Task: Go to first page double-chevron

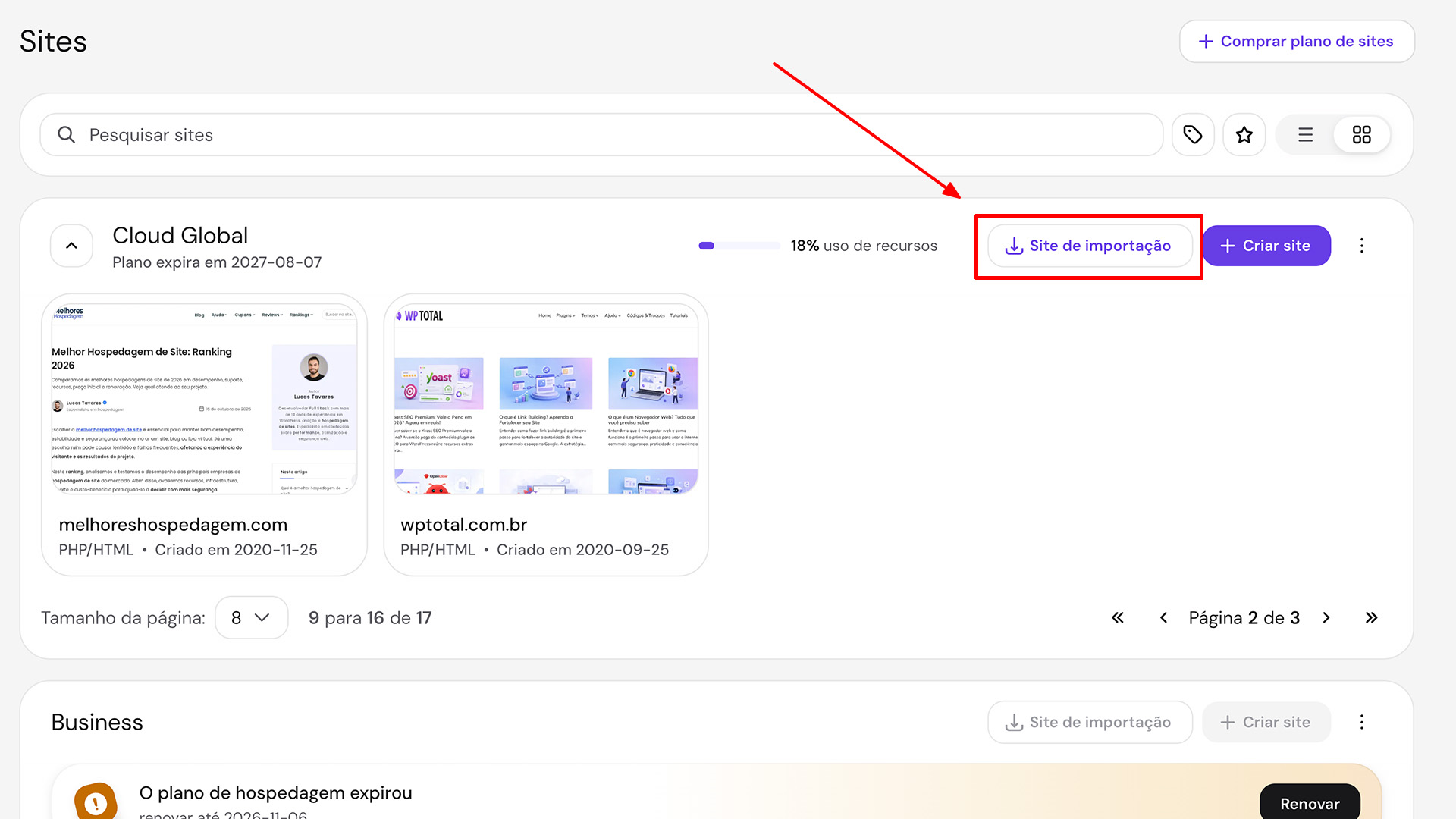Action: click(x=1117, y=617)
